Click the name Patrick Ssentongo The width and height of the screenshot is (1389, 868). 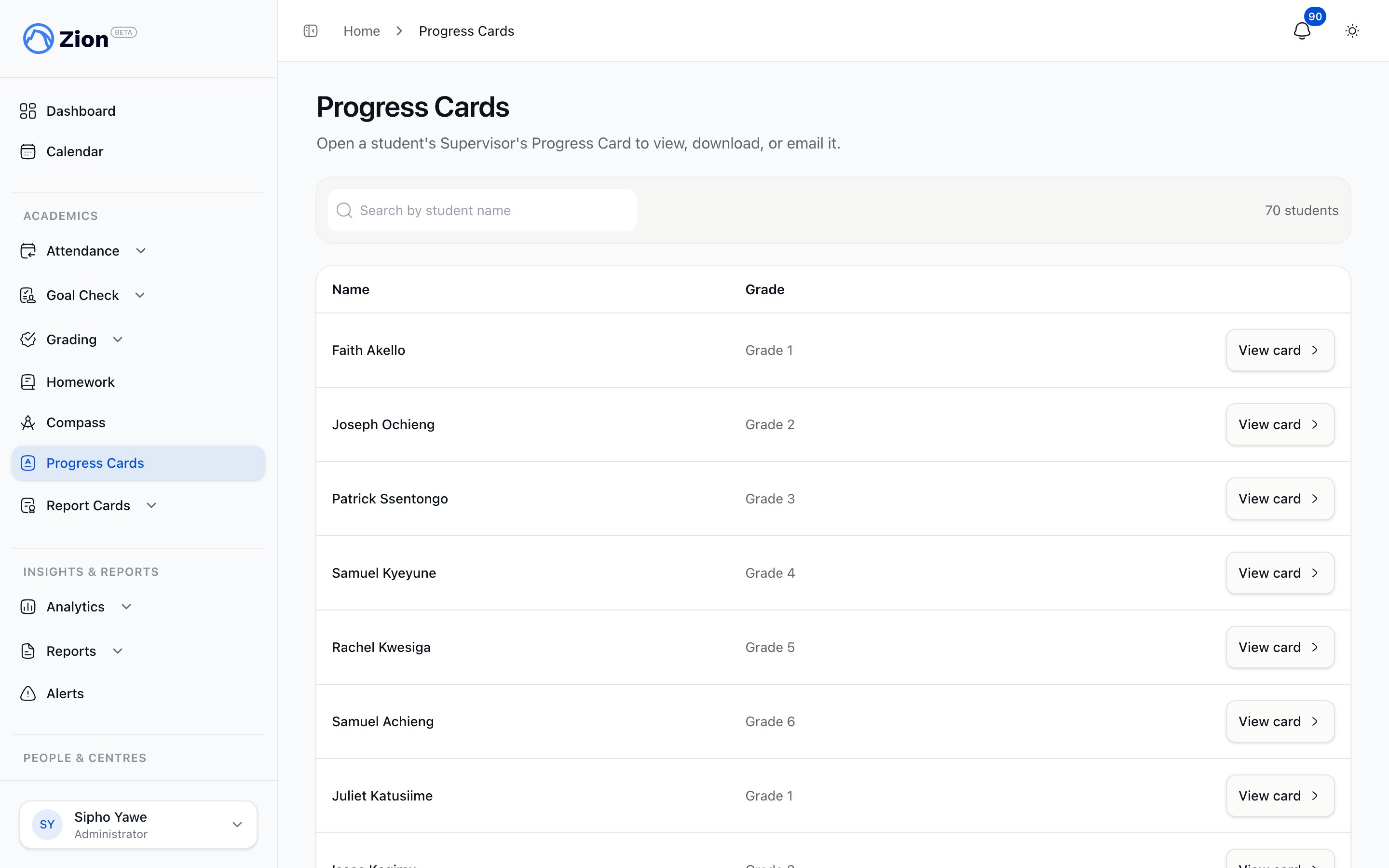coord(390,498)
